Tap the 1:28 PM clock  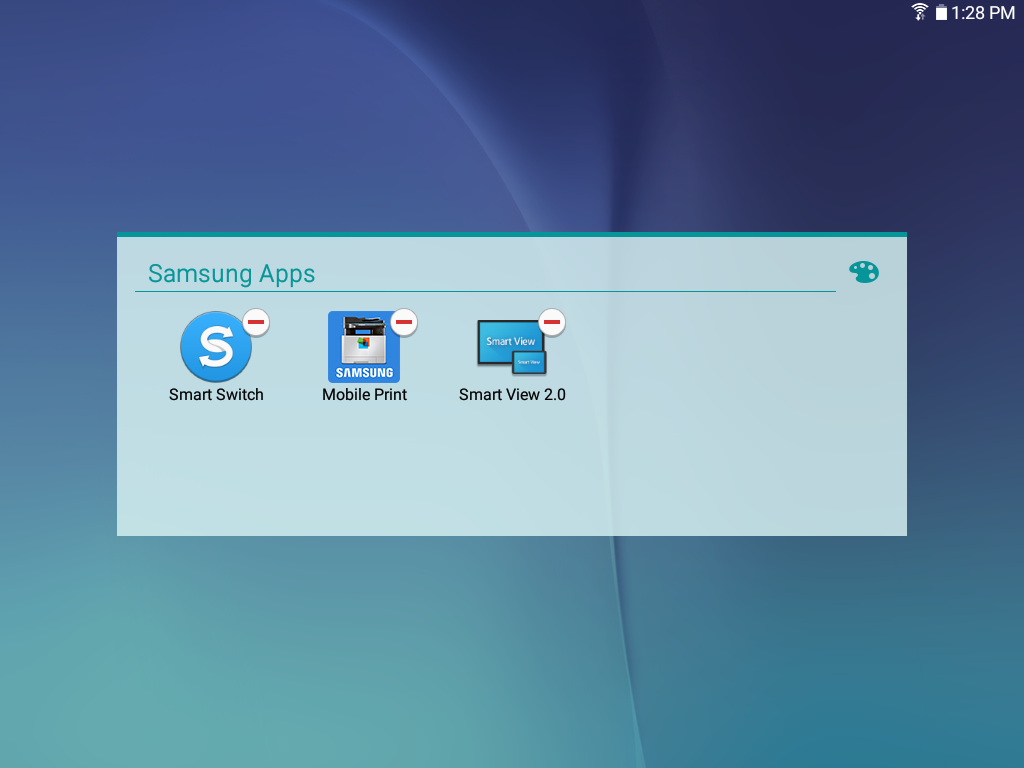pyautogui.click(x=983, y=12)
